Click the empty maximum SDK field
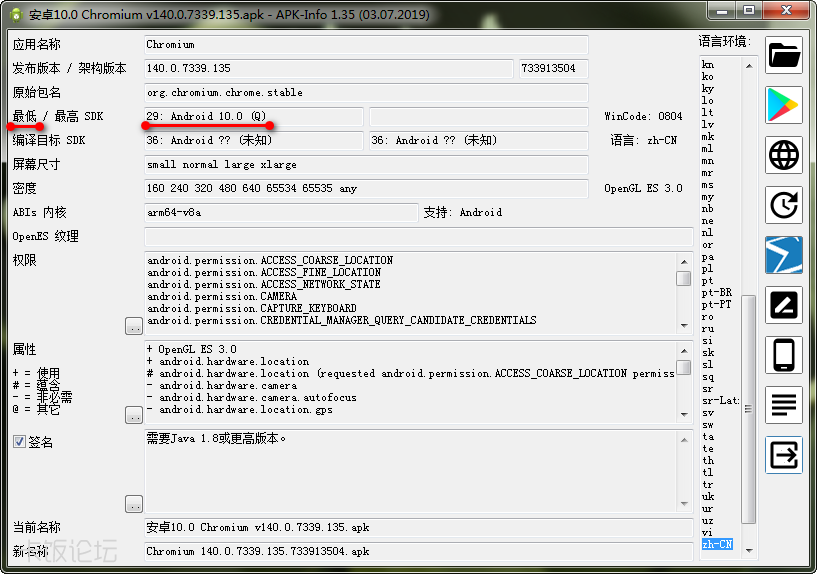Image resolution: width=817 pixels, height=574 pixels. [479, 116]
